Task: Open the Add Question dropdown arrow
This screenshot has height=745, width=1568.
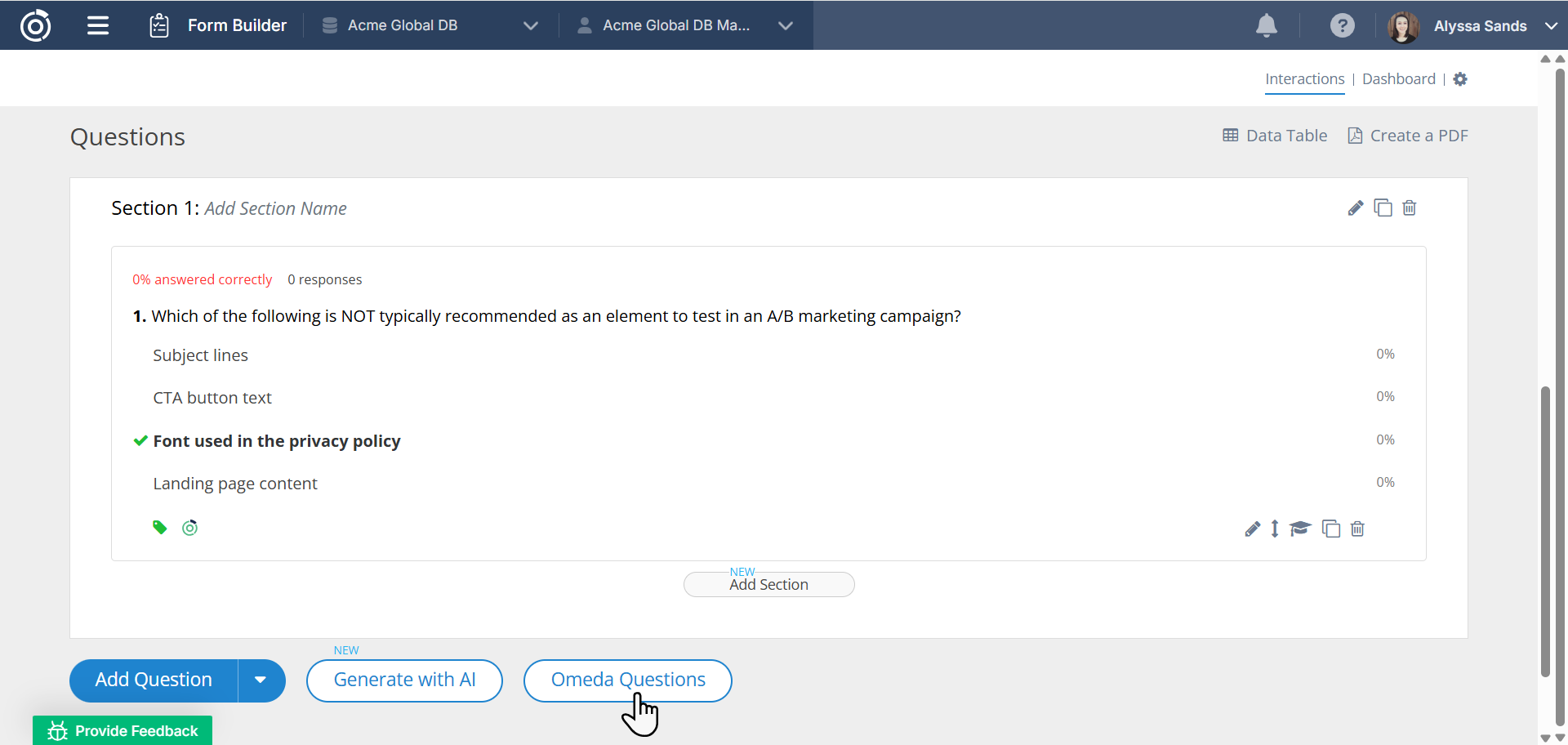Action: point(261,680)
